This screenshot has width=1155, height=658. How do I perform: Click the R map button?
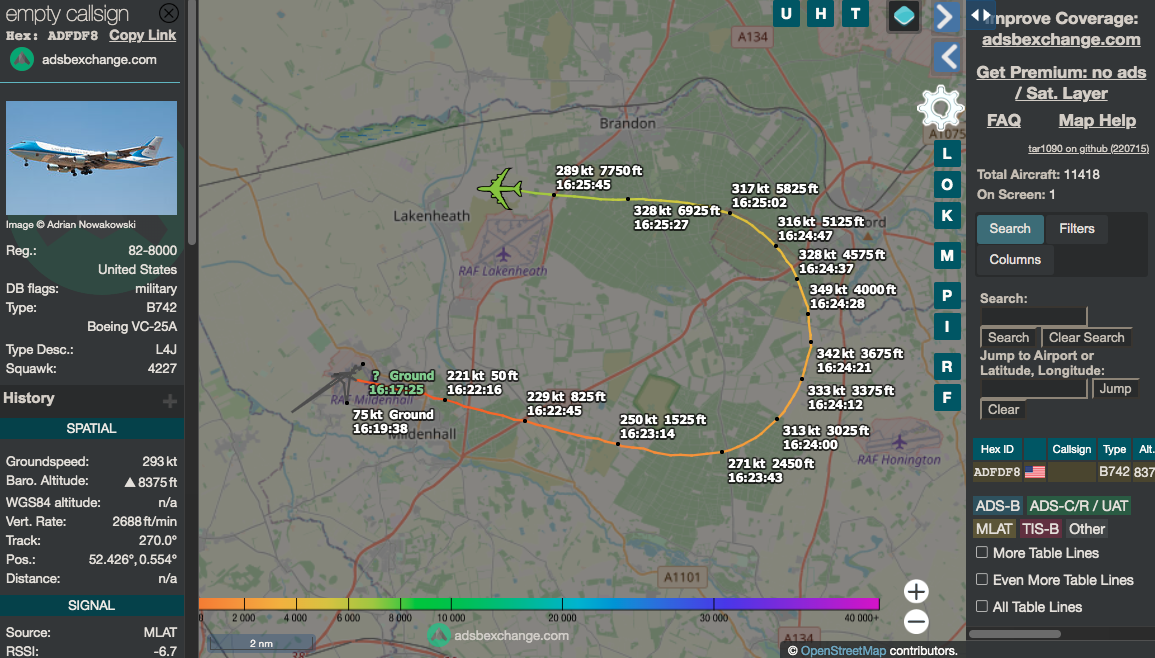tap(947, 366)
